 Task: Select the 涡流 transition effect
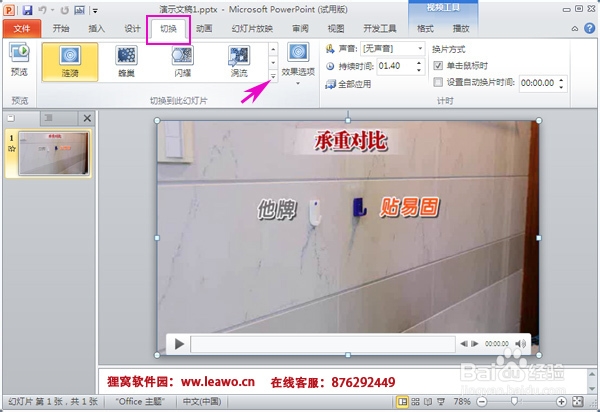239,62
